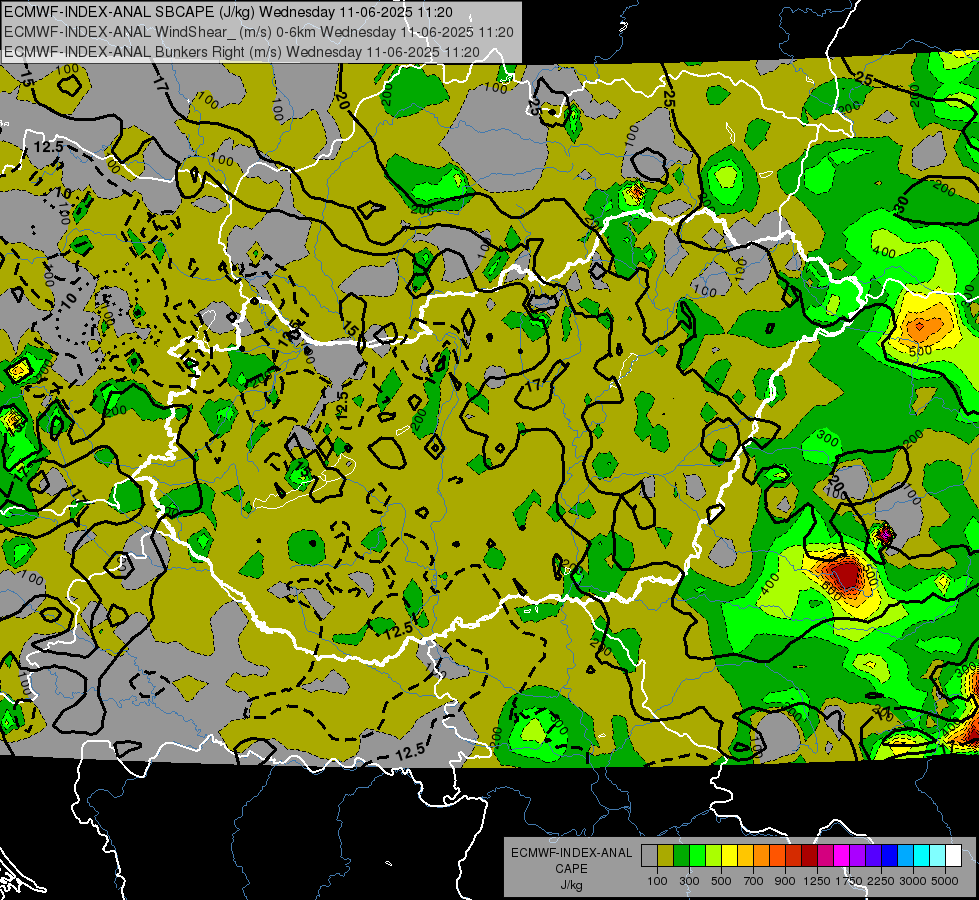Select the gray swatch in the CAPE legend
Image resolution: width=979 pixels, height=900 pixels.
pyautogui.click(x=649, y=855)
